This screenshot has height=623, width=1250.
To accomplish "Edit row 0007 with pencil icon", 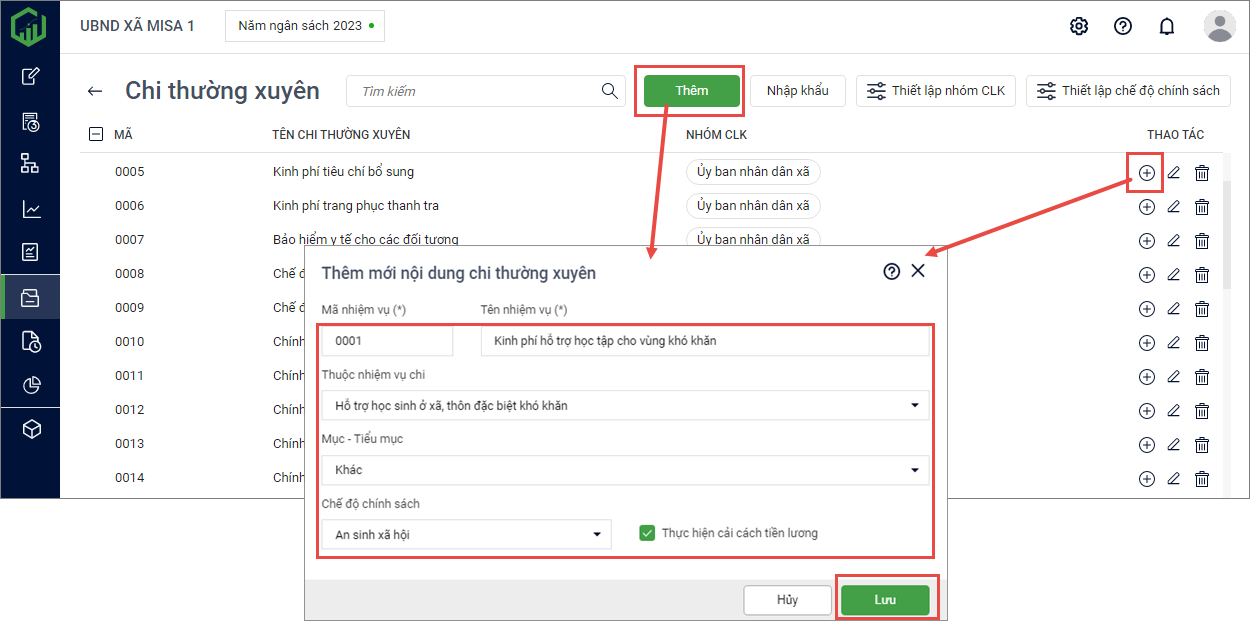I will click(x=1174, y=241).
